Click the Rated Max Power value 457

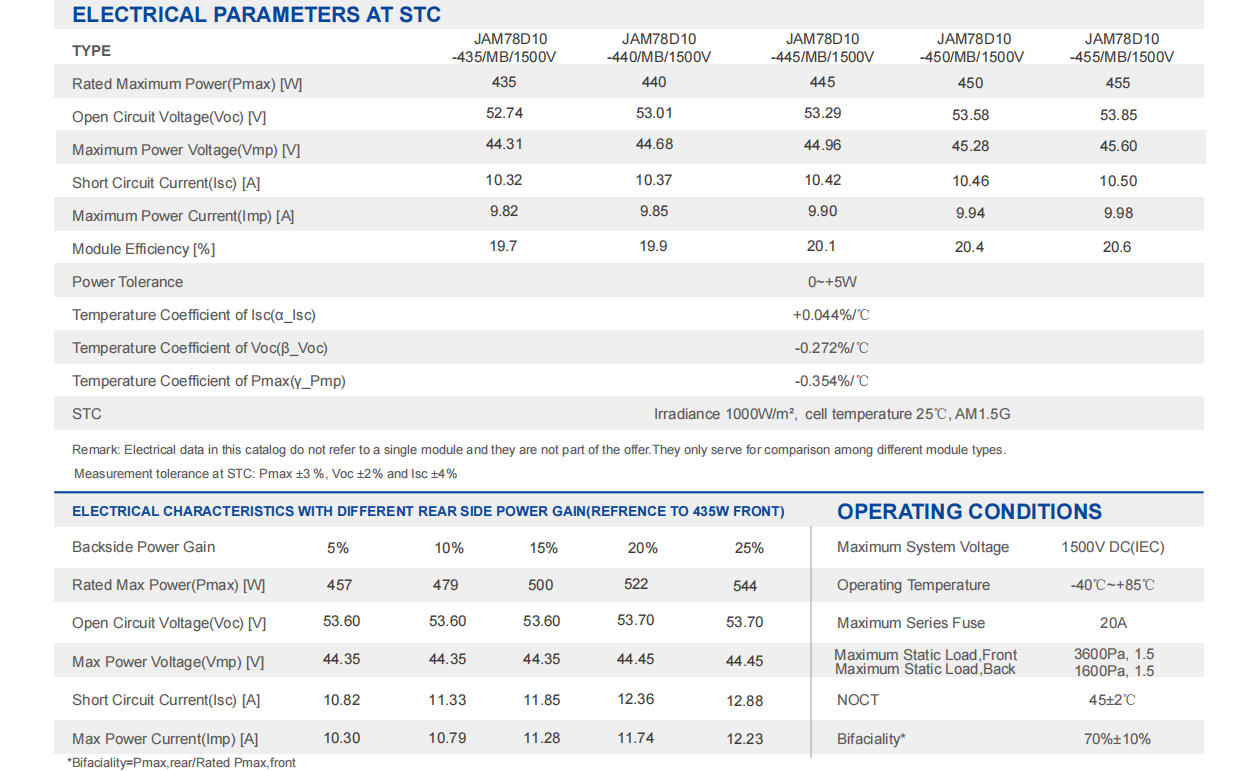point(339,585)
